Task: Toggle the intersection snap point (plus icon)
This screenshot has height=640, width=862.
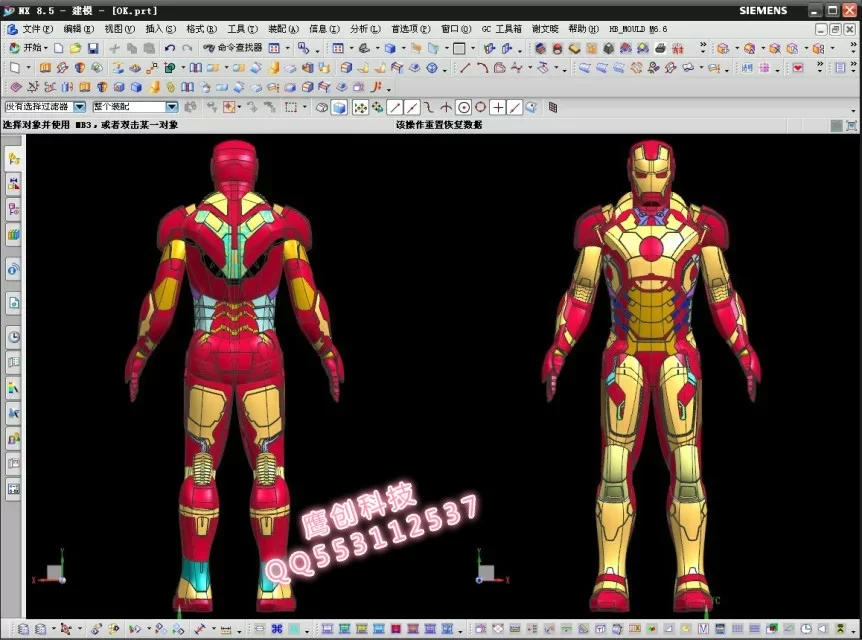Action: [x=497, y=107]
